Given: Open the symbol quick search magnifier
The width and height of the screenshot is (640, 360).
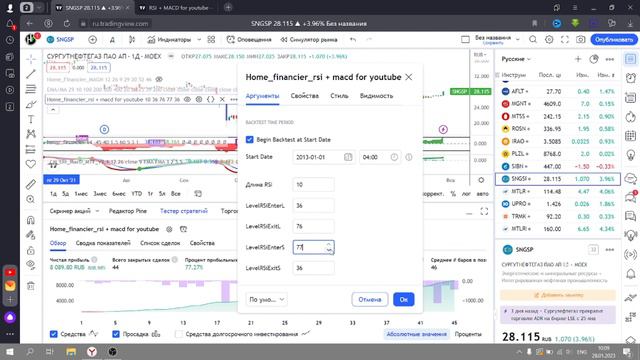Looking at the screenshot, I should 533,40.
